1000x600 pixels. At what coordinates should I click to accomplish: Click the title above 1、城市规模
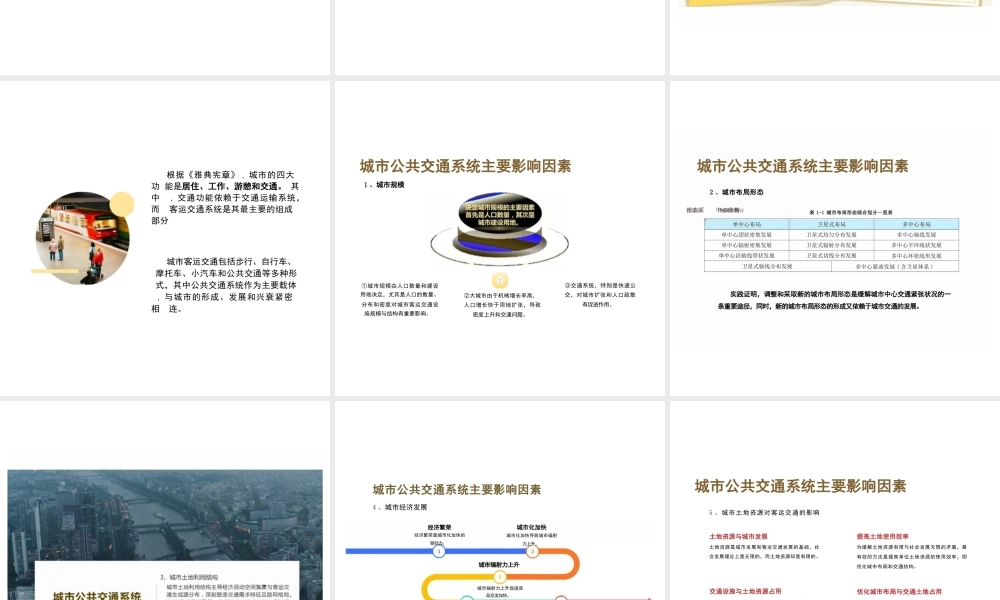pyautogui.click(x=466, y=166)
